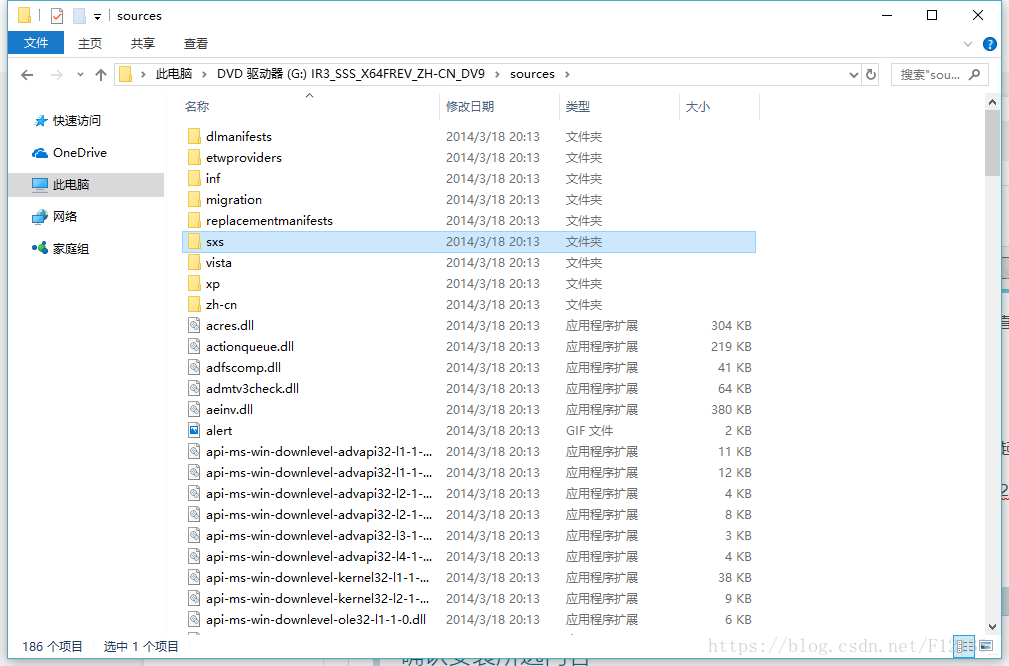Click the Refresh button in address bar

click(871, 75)
